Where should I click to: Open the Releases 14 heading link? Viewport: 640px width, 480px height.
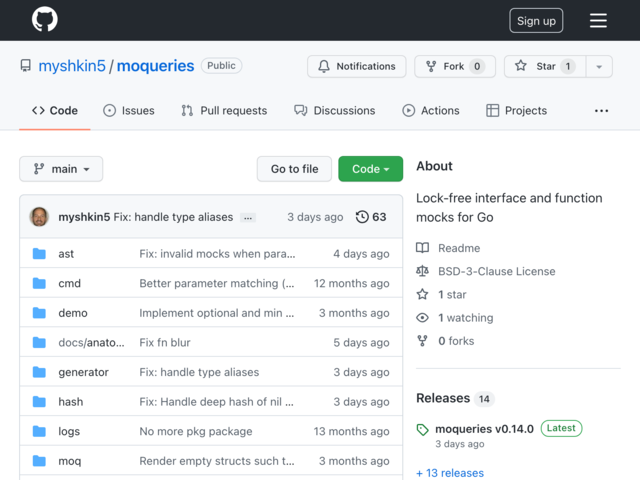pyautogui.click(x=455, y=398)
